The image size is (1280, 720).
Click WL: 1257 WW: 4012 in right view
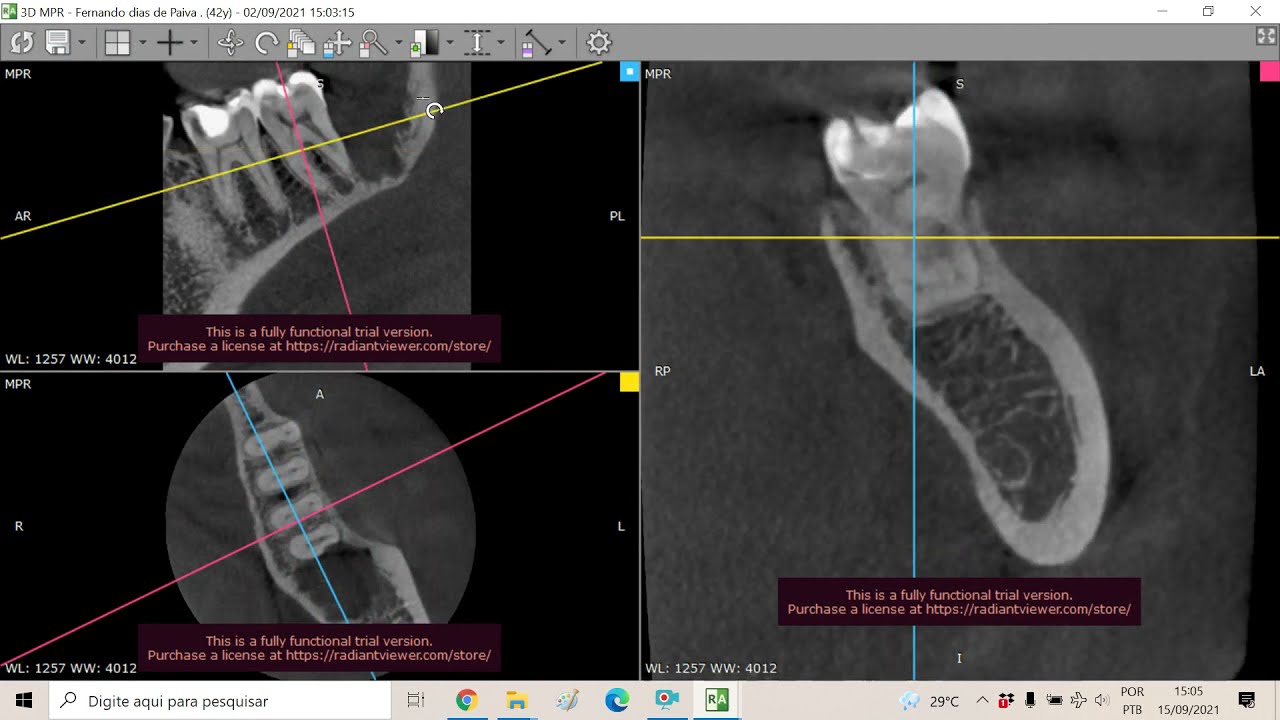711,668
